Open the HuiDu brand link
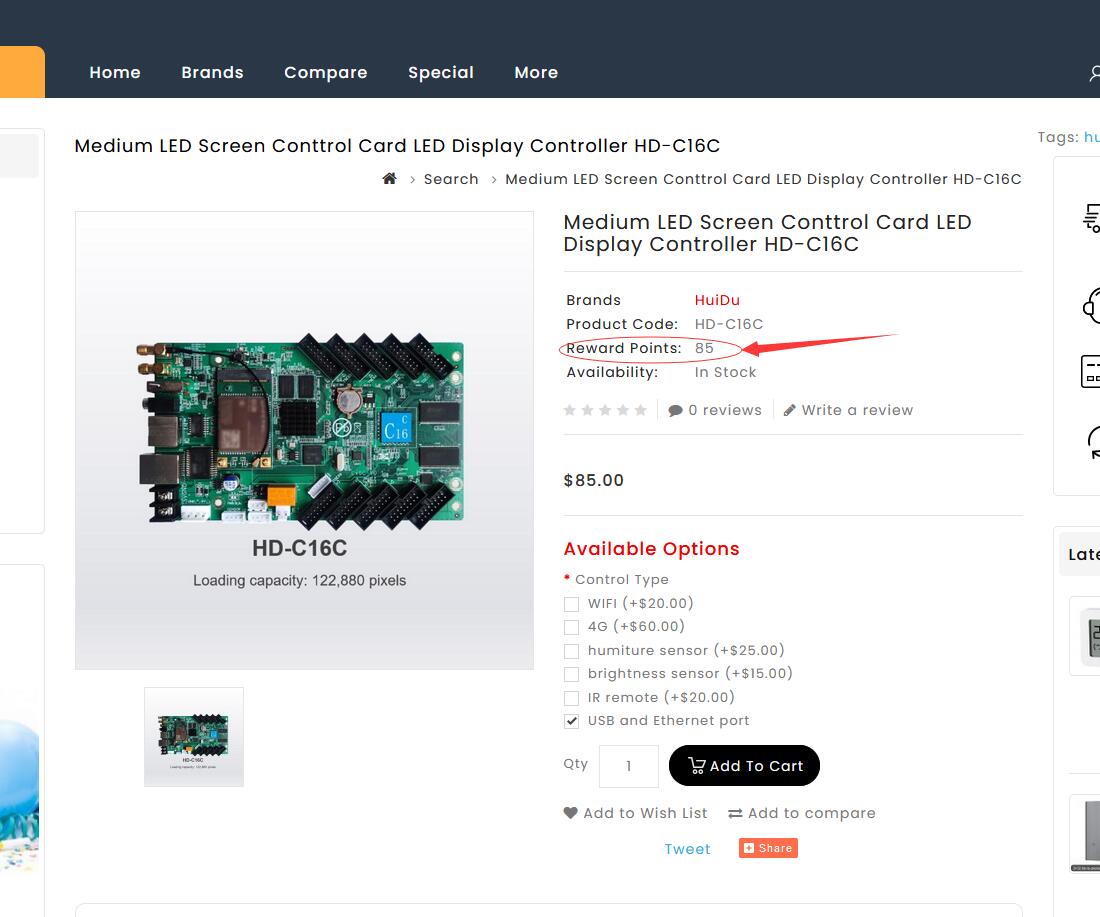The width and height of the screenshot is (1100, 917). [x=717, y=300]
